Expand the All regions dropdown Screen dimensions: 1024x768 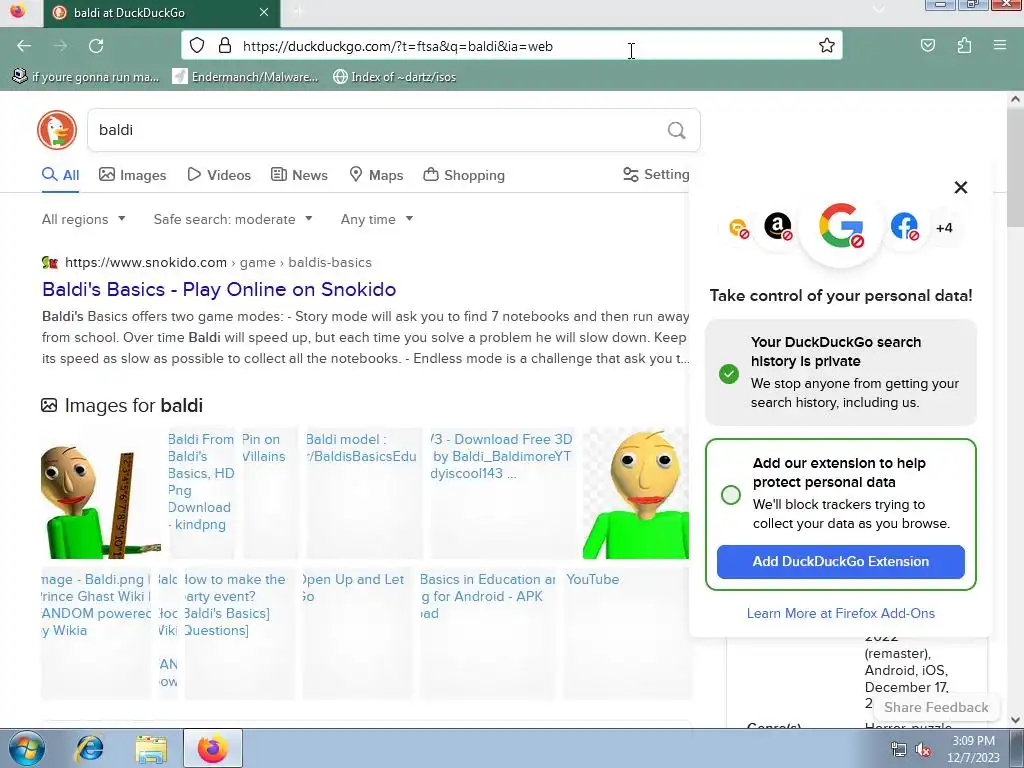[84, 219]
